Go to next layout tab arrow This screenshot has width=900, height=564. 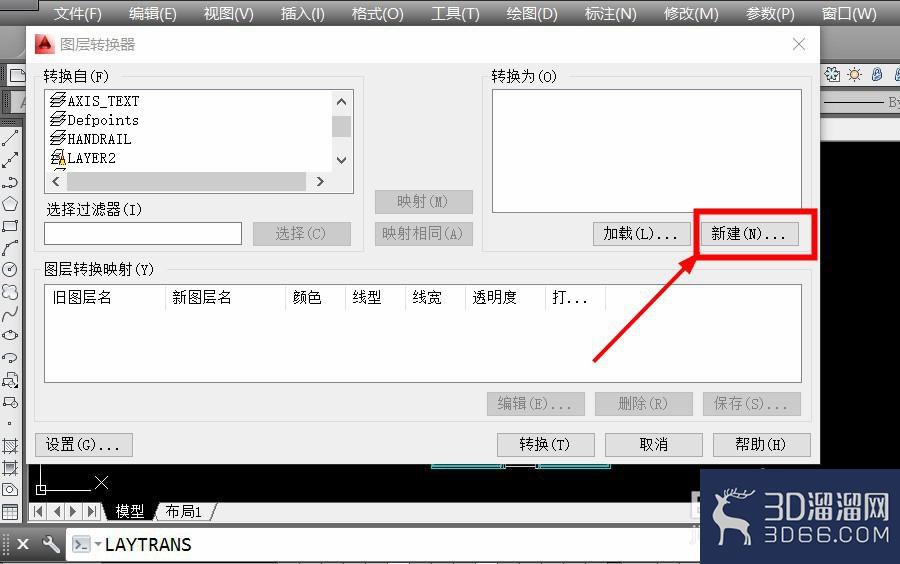click(x=73, y=511)
